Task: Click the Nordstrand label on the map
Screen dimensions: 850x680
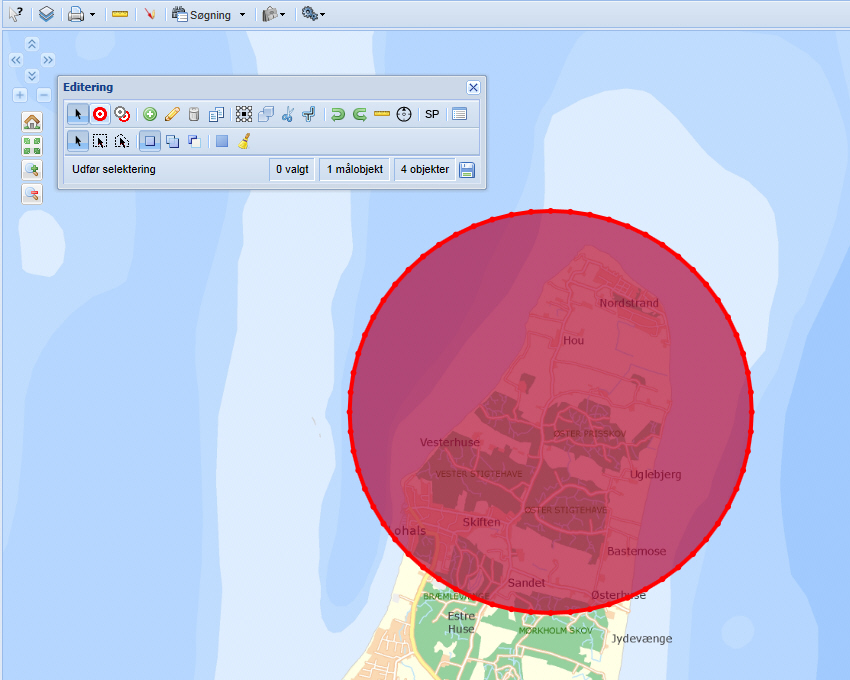Action: [x=629, y=303]
